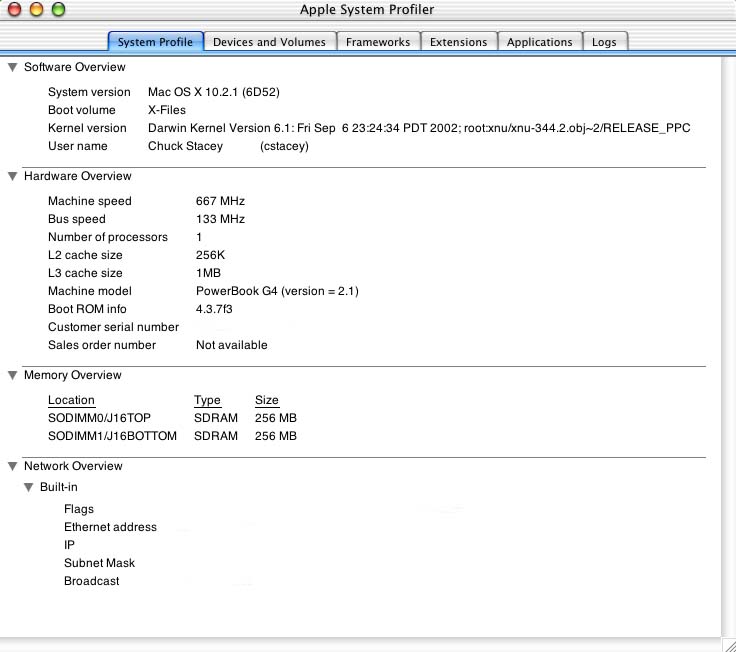Image resolution: width=736 pixels, height=652 pixels.
Task: Click the '(cstacey)' short name
Action: coord(284,146)
